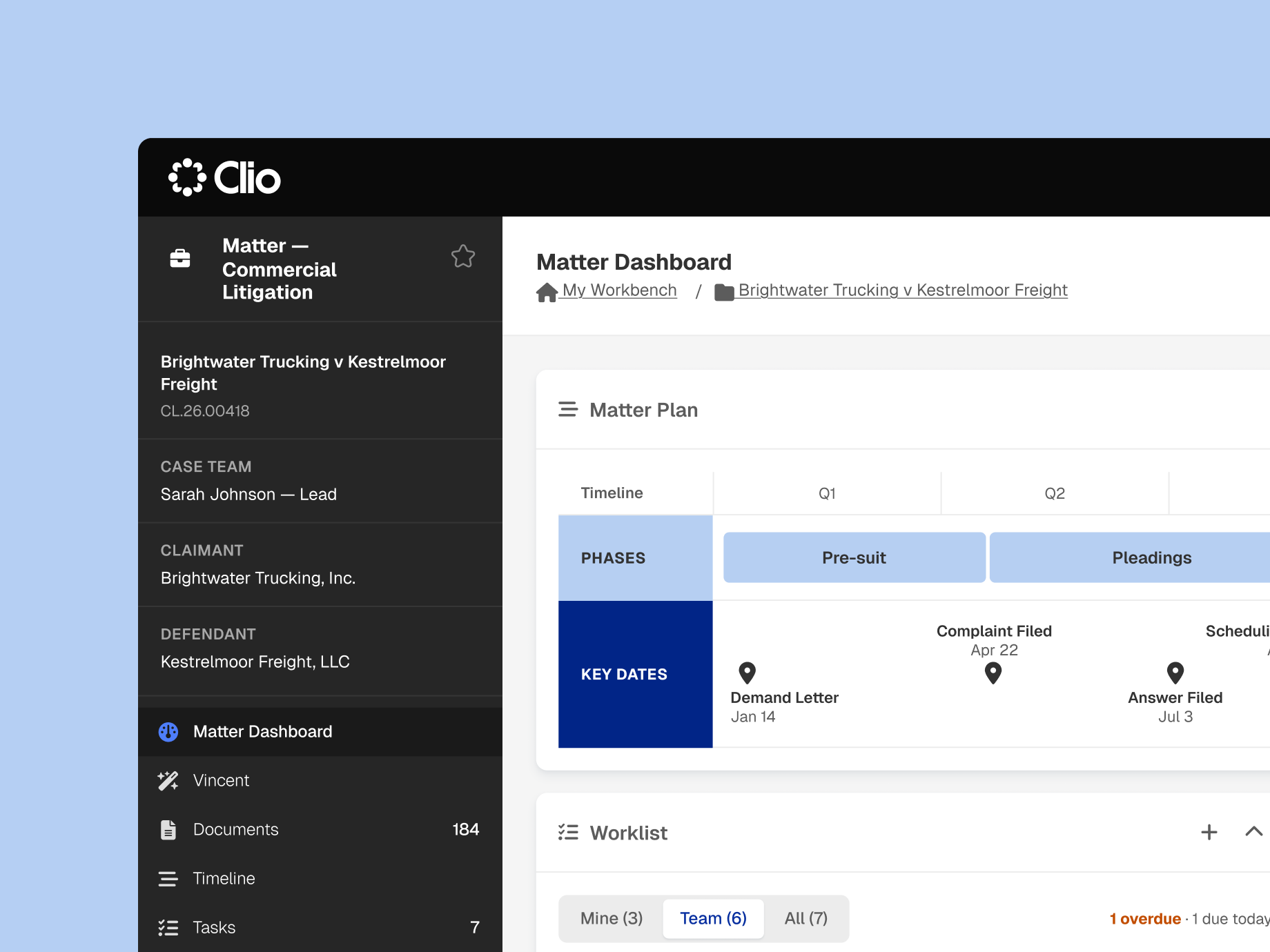Viewport: 1270px width, 952px height.
Task: Click the Demand Letter date pin
Action: (748, 673)
